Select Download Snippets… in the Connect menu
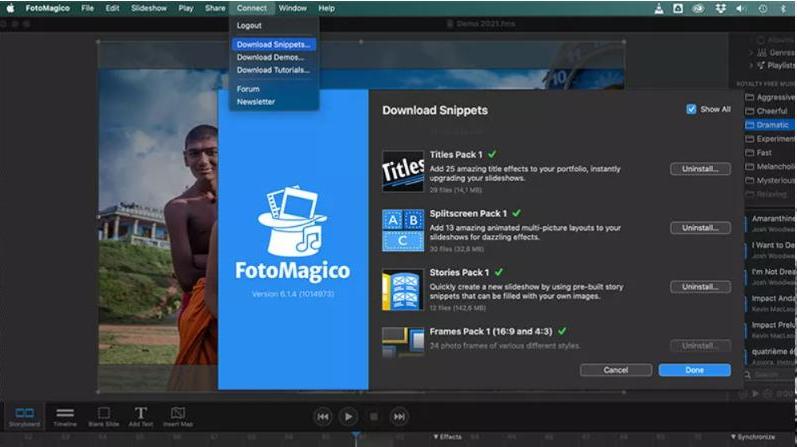This screenshot has width=797, height=447. (273, 45)
